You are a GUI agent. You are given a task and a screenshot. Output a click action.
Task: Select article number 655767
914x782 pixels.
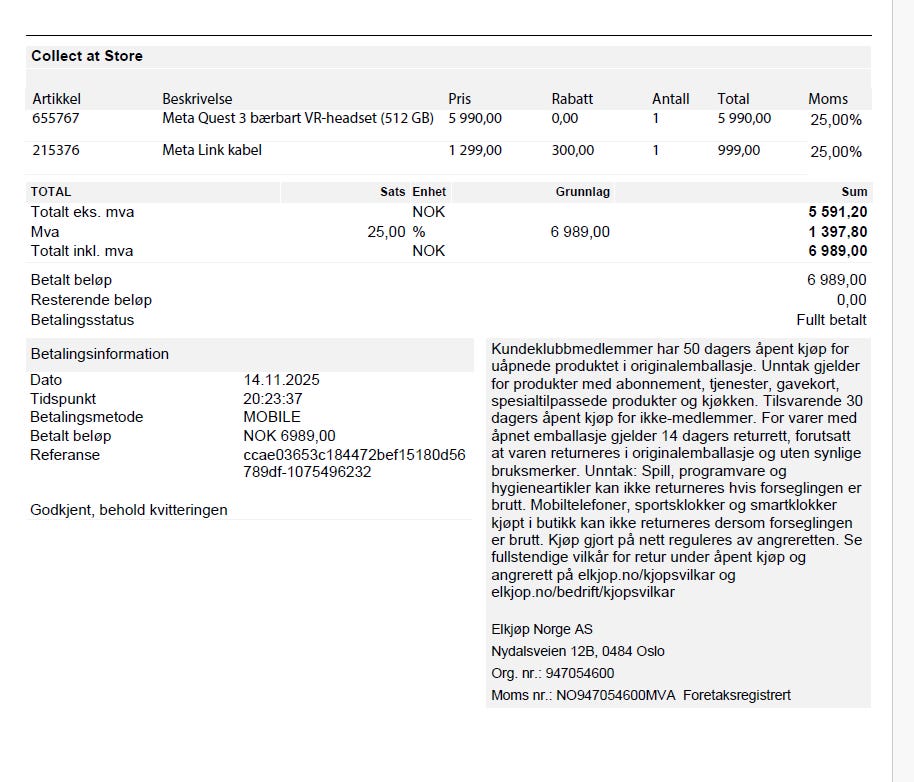(x=56, y=118)
